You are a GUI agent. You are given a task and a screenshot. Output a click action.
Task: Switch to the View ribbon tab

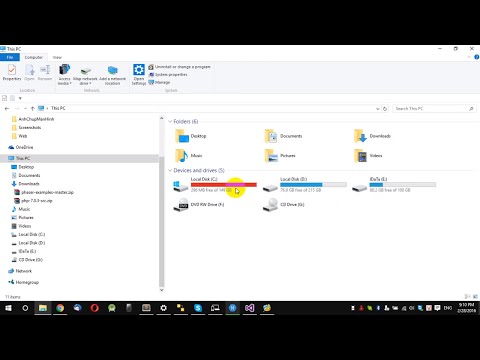pos(57,57)
